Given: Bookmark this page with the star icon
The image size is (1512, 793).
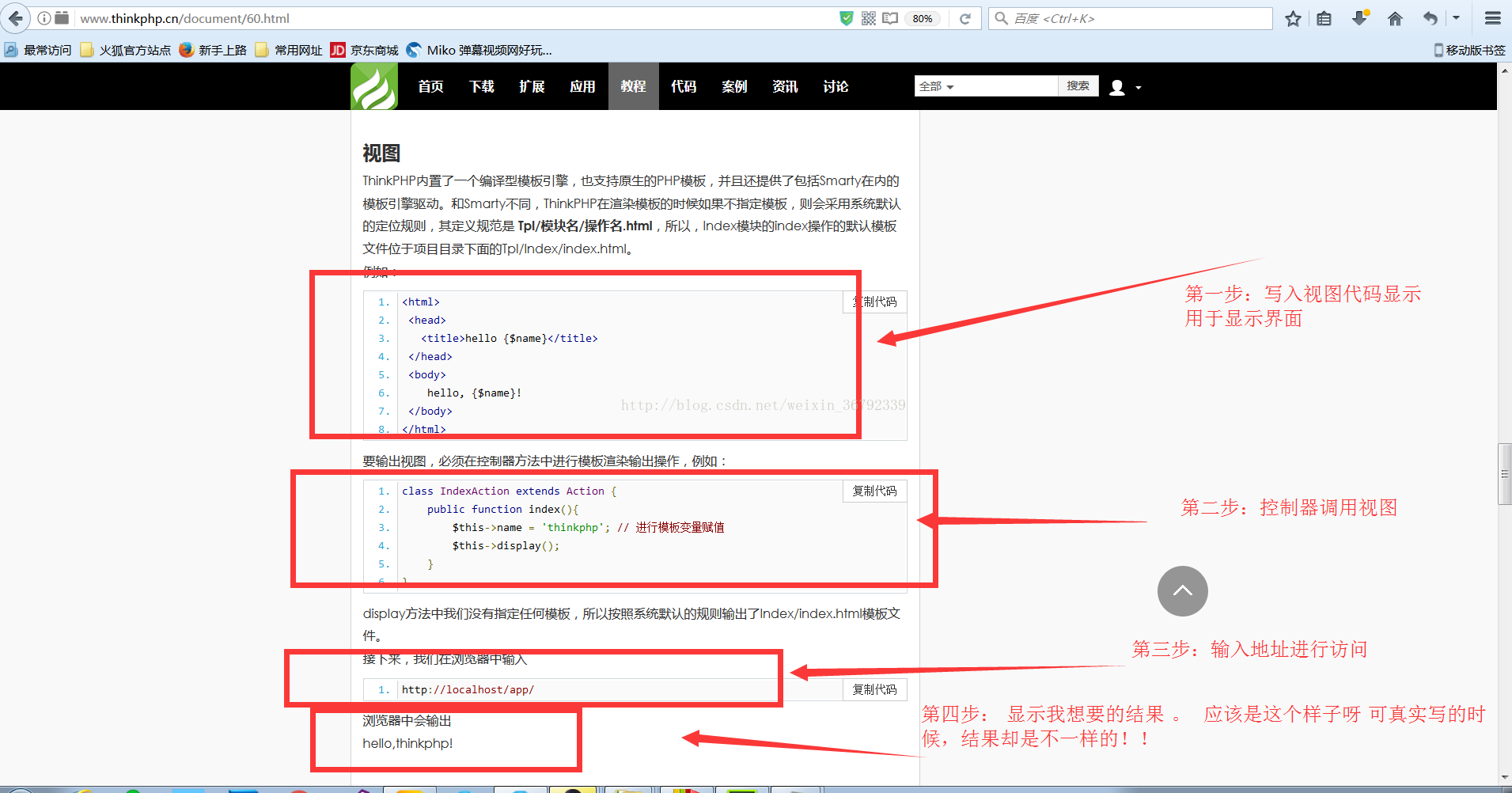Looking at the screenshot, I should point(1293,18).
